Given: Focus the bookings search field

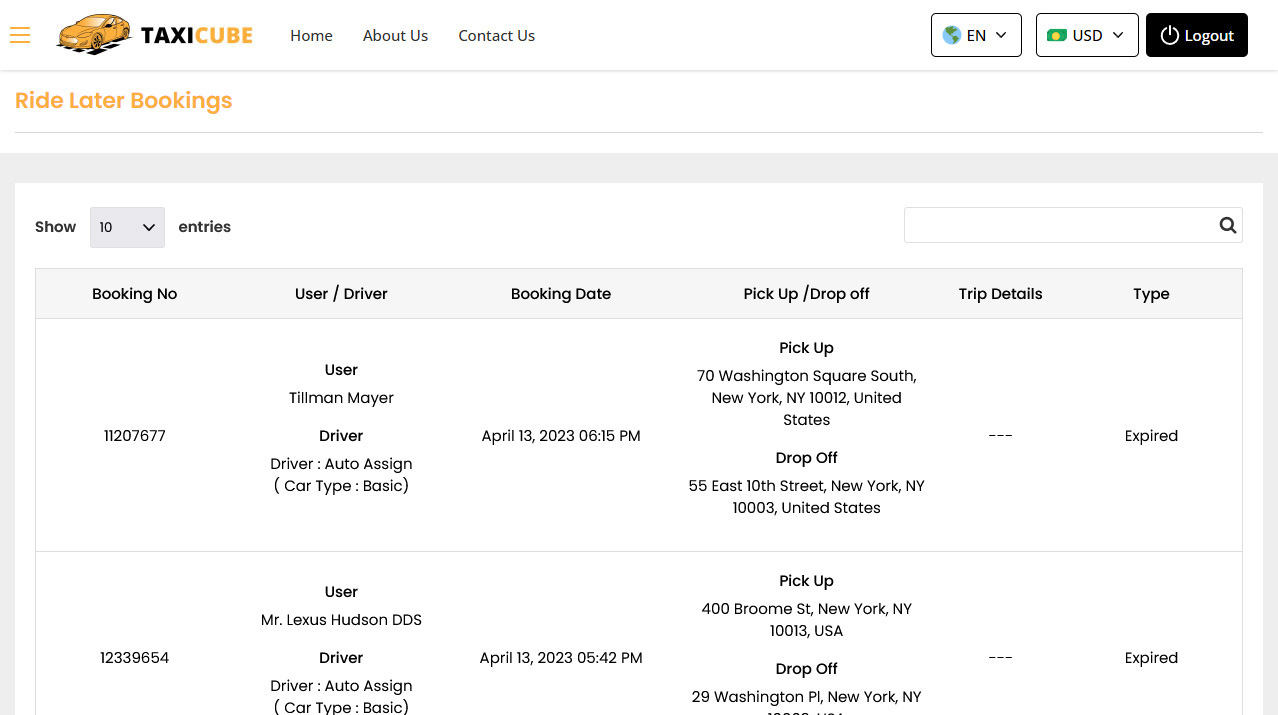Looking at the screenshot, I should (x=1060, y=226).
